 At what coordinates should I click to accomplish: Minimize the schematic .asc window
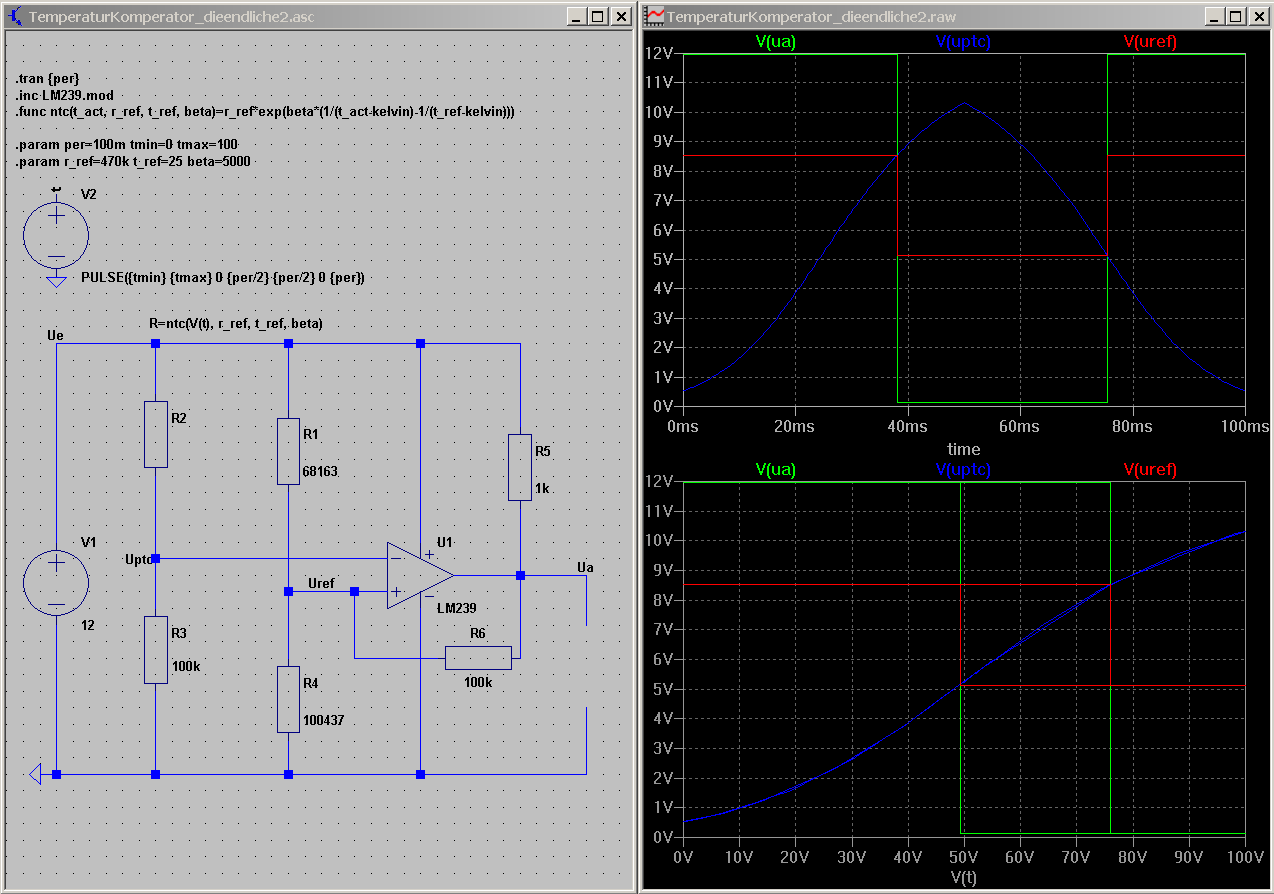pos(577,16)
